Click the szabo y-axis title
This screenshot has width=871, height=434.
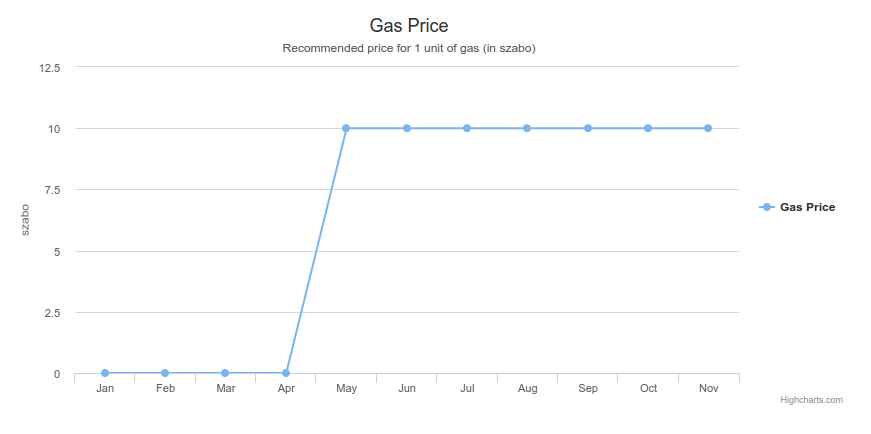(x=25, y=220)
